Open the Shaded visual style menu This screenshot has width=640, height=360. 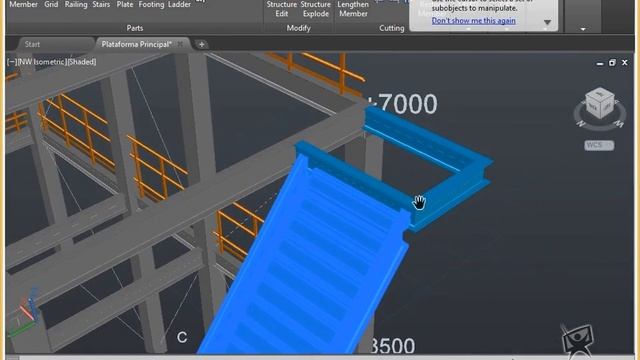[82, 62]
